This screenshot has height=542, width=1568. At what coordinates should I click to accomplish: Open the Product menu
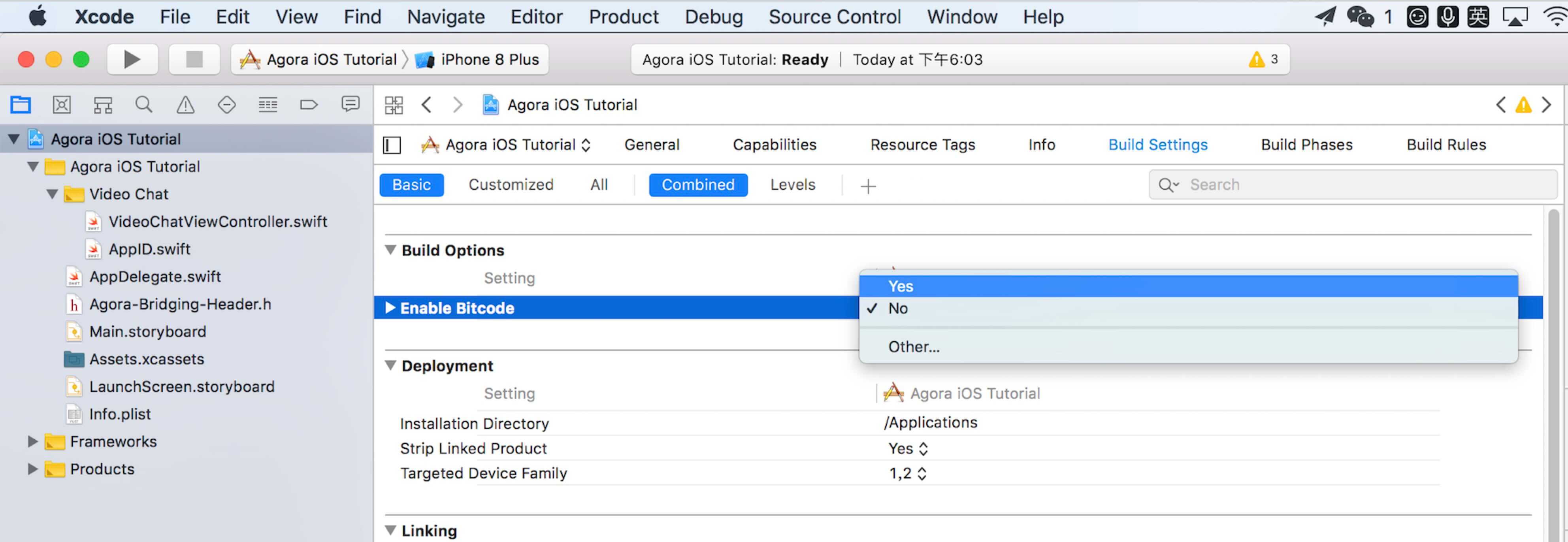pos(623,17)
